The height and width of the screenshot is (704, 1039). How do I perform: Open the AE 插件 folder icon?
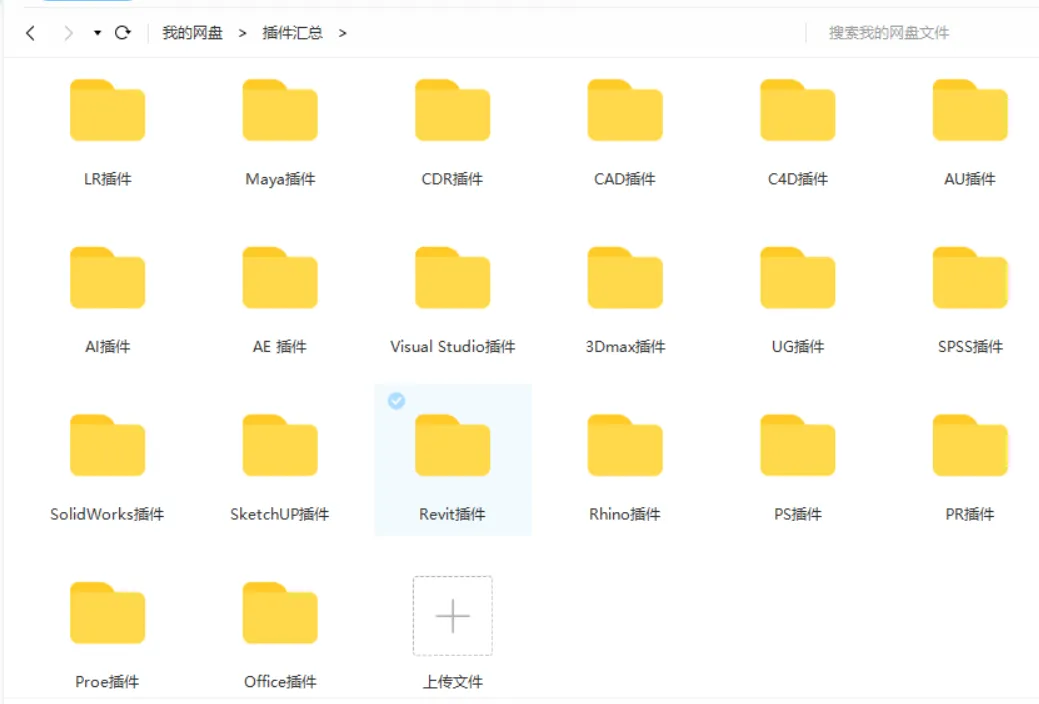(280, 278)
